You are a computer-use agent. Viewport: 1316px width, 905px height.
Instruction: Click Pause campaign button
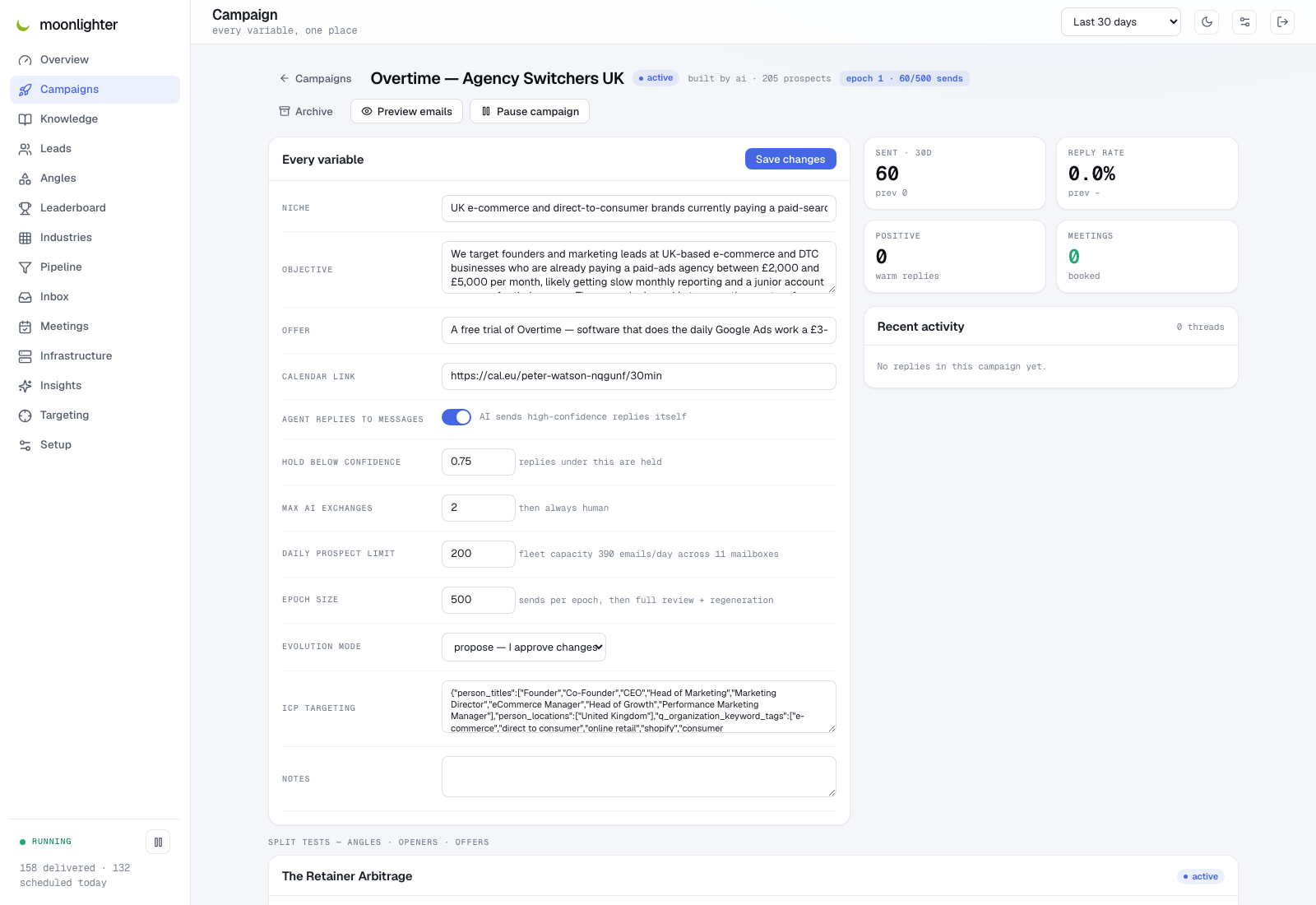point(530,111)
